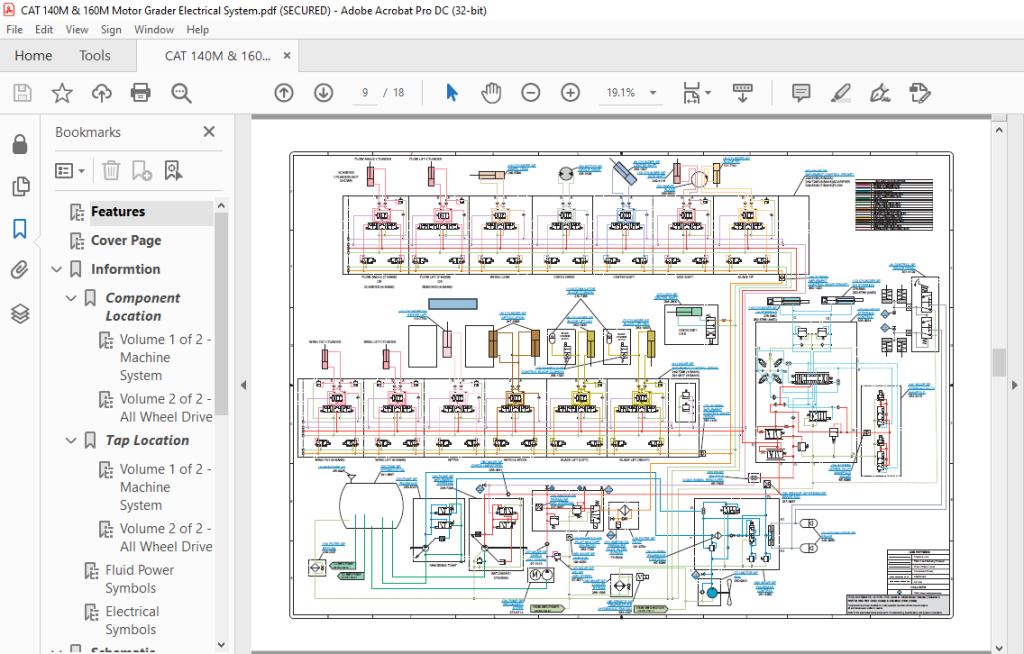Screen dimensions: 1024x654
Task: Open the find text magnifier tool
Action: (x=181, y=93)
